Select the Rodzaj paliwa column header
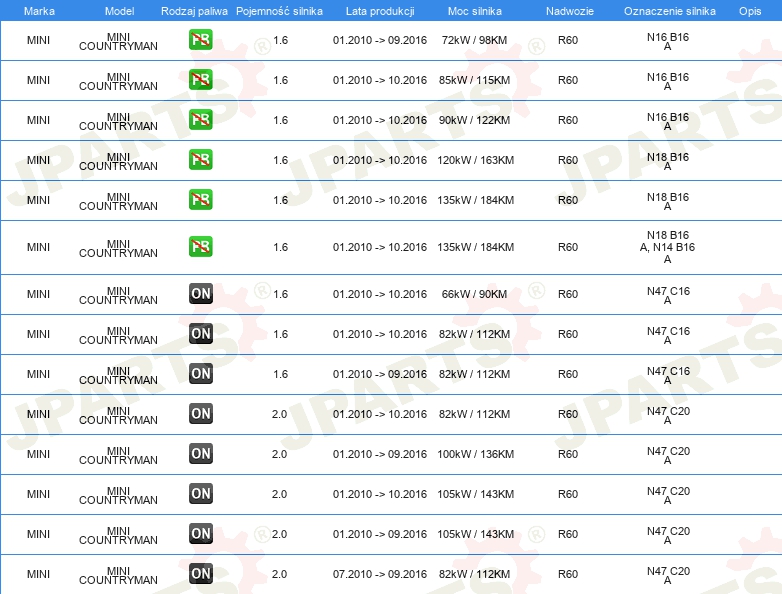Viewport: 782px width, 594px height. point(194,11)
